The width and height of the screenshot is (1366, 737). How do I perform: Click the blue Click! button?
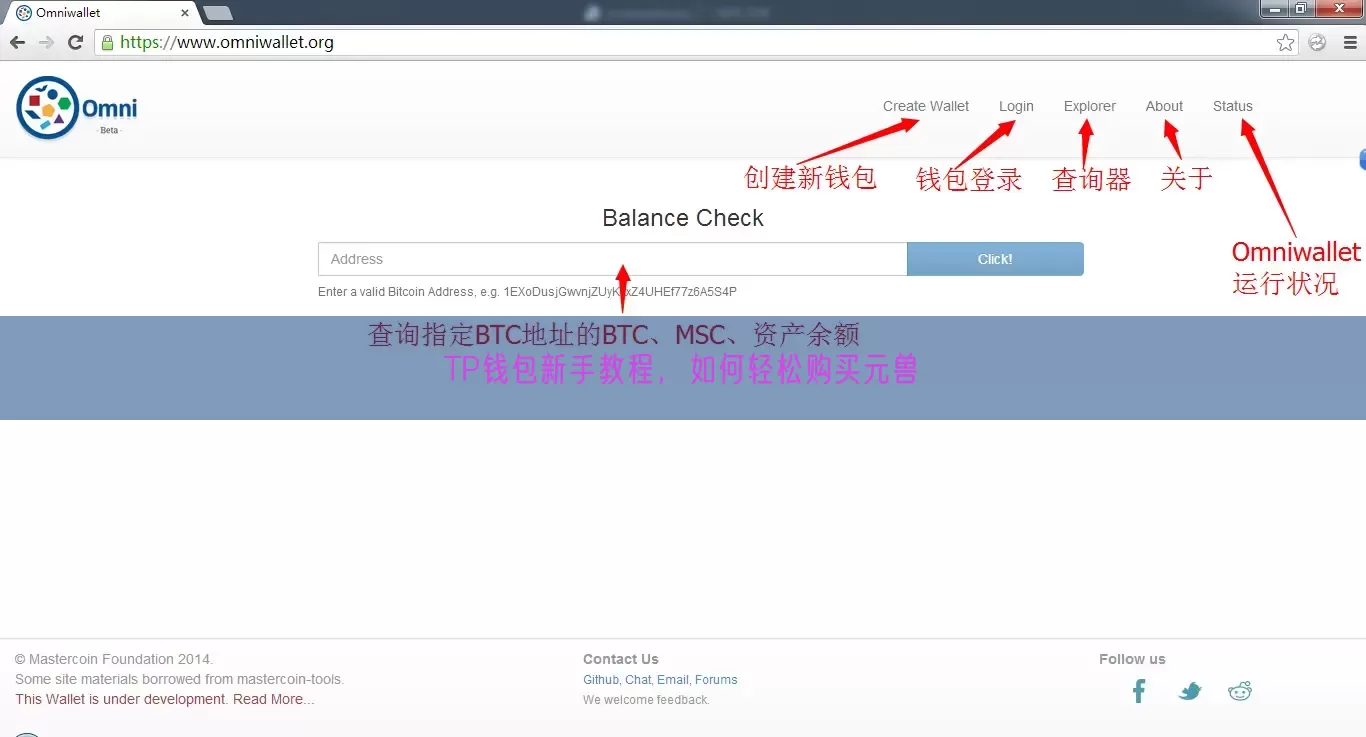point(995,259)
